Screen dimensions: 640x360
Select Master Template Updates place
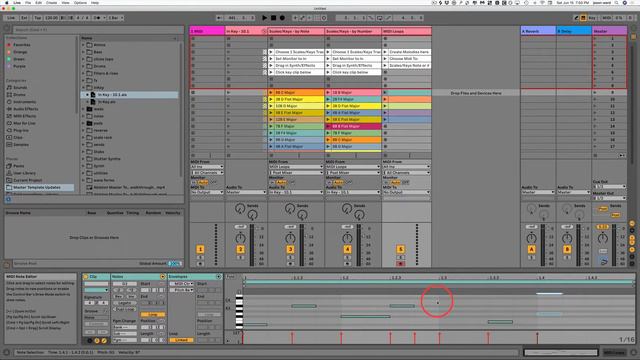39,187
